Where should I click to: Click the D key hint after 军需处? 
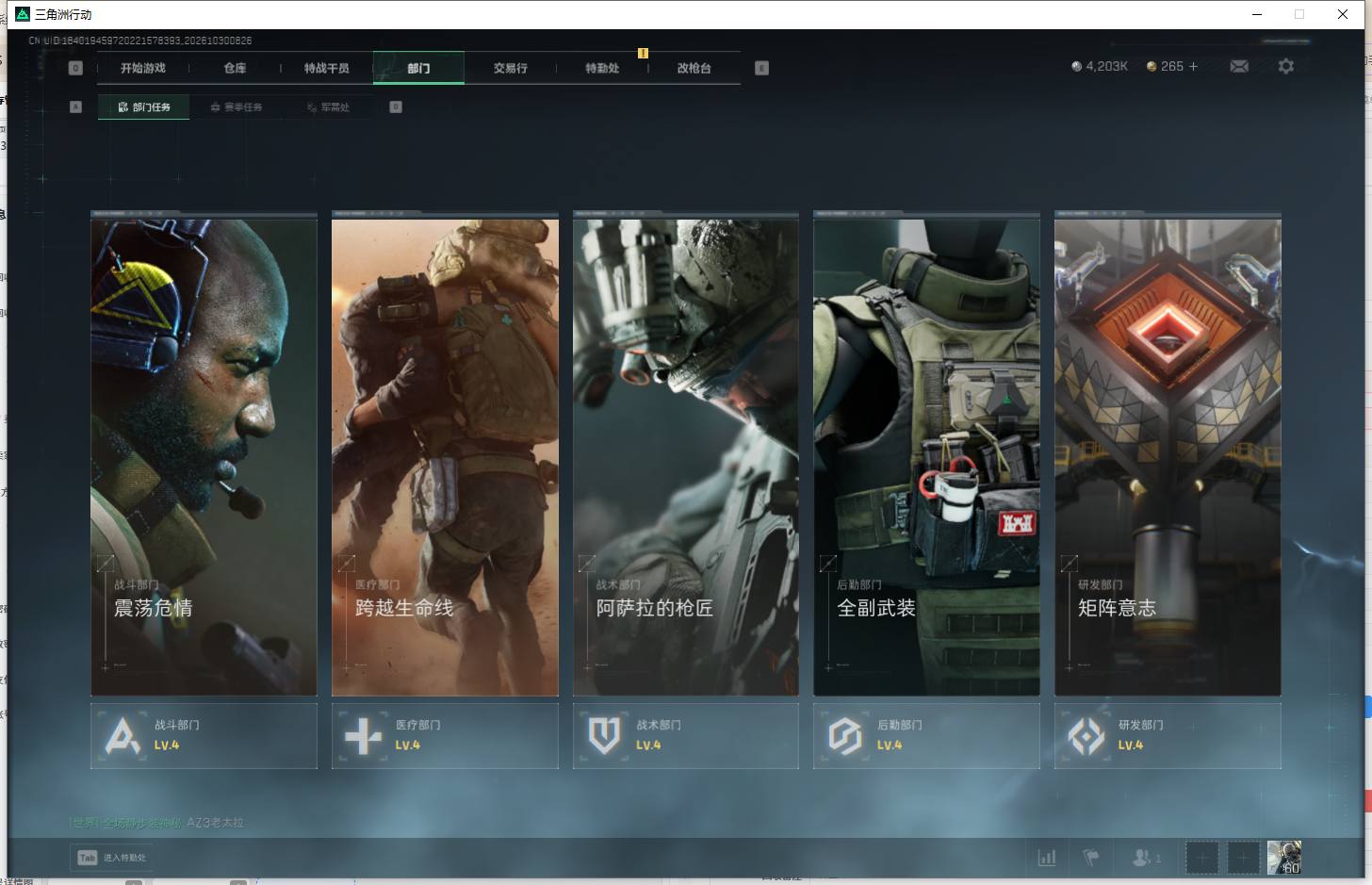[396, 107]
